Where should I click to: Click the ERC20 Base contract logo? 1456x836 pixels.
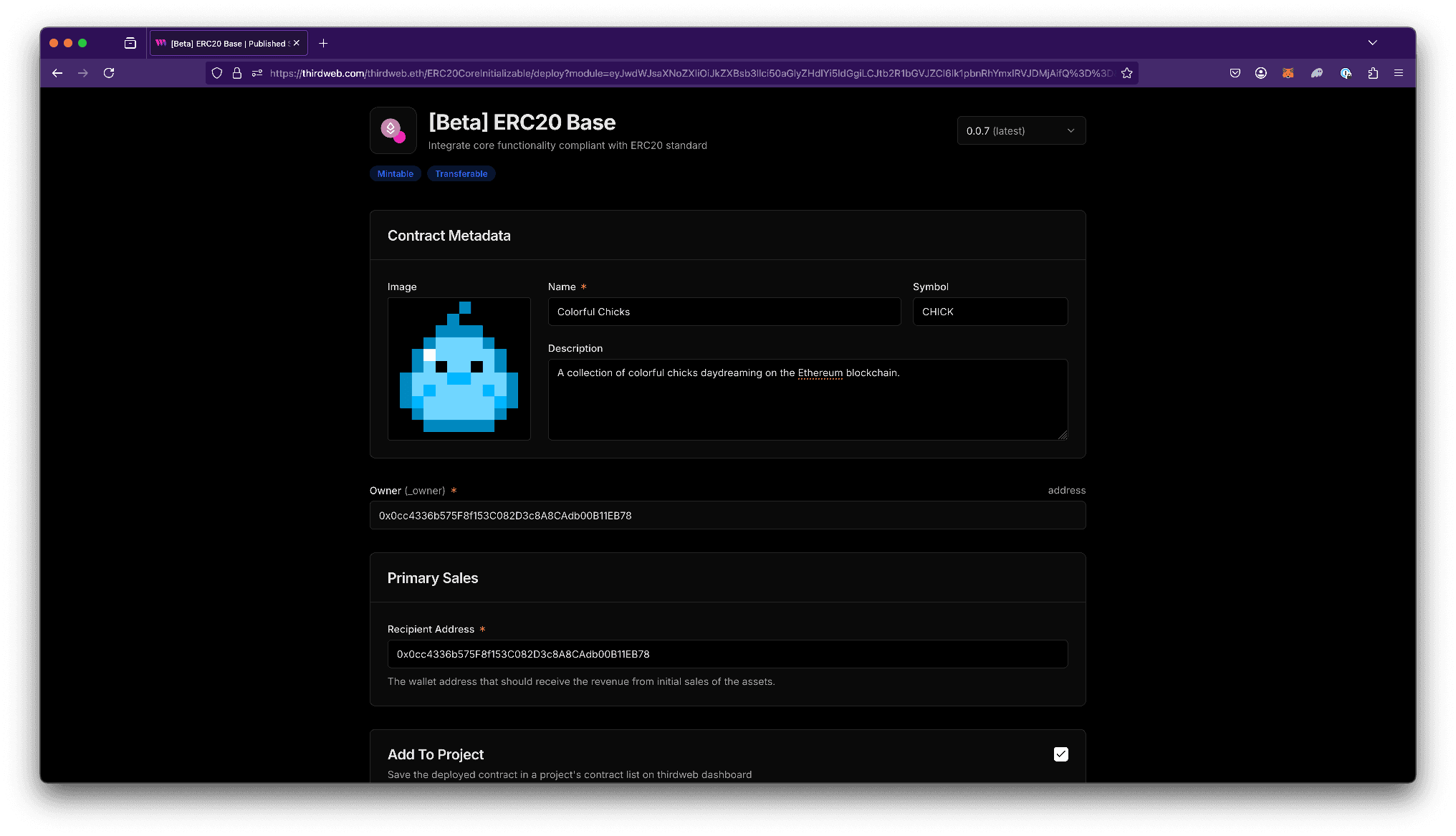[393, 130]
